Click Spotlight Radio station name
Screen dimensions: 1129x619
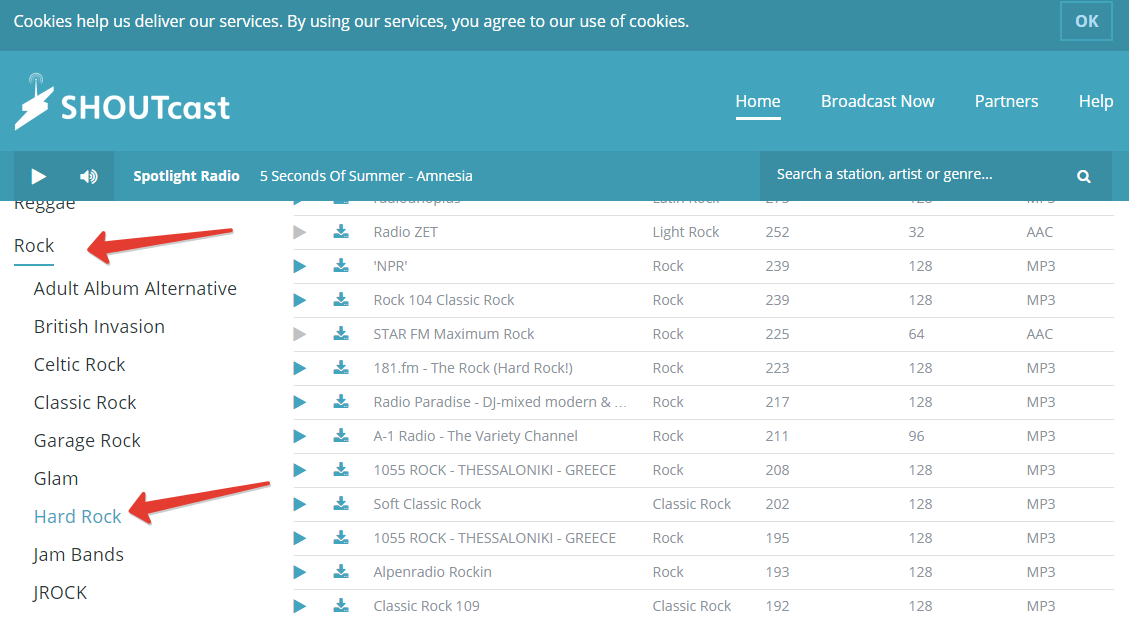pos(186,176)
